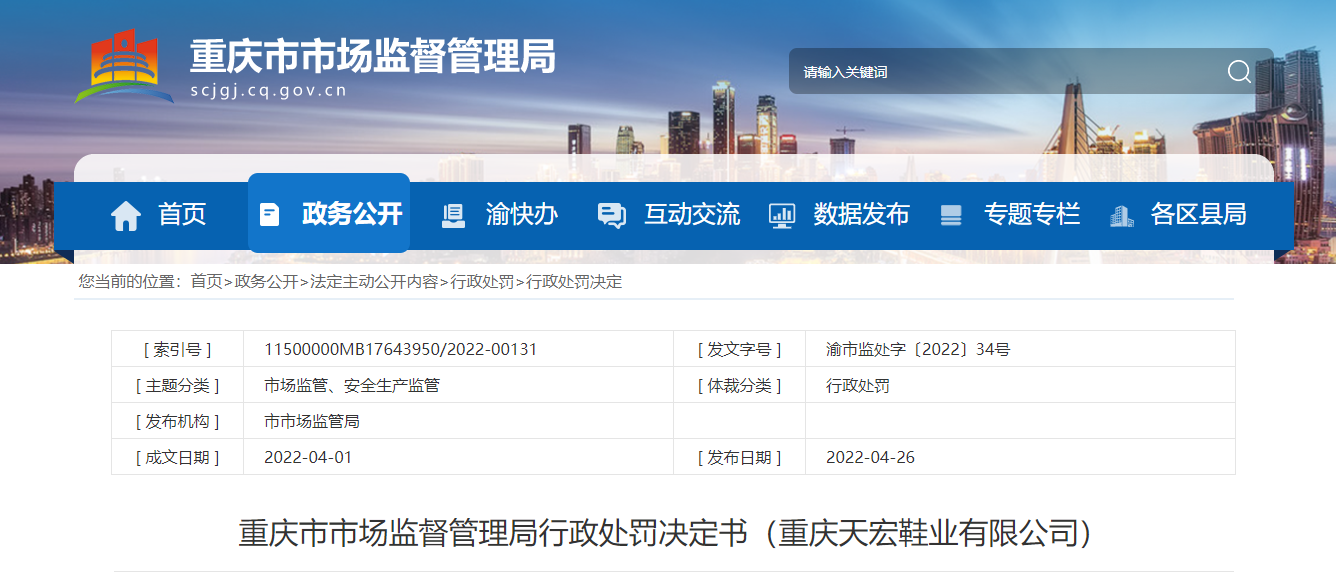The height and width of the screenshot is (584, 1336).
Task: Click the chart icon beside 数据发布
Action: [781, 215]
